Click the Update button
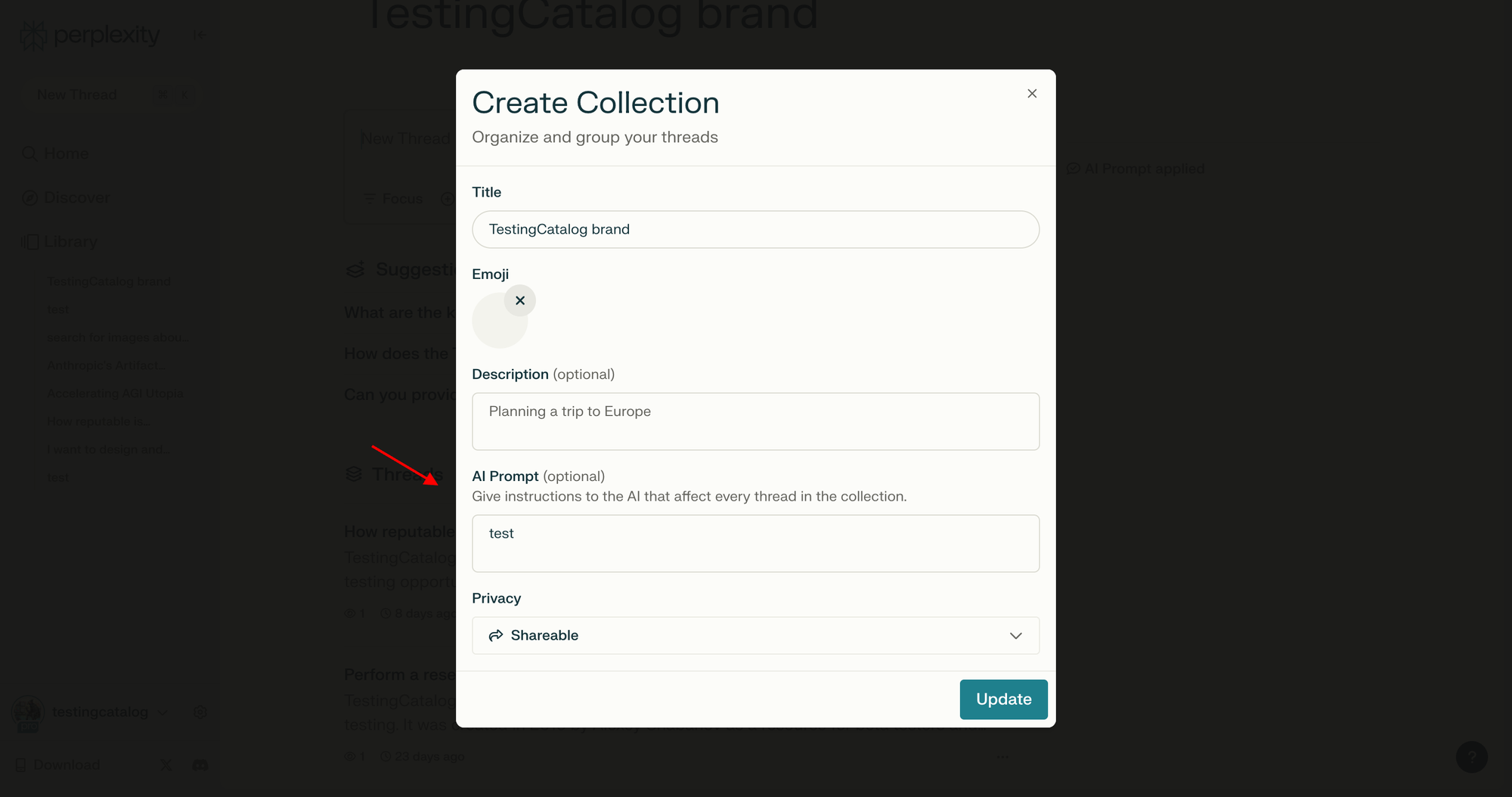This screenshot has width=1512, height=797. click(1003, 699)
